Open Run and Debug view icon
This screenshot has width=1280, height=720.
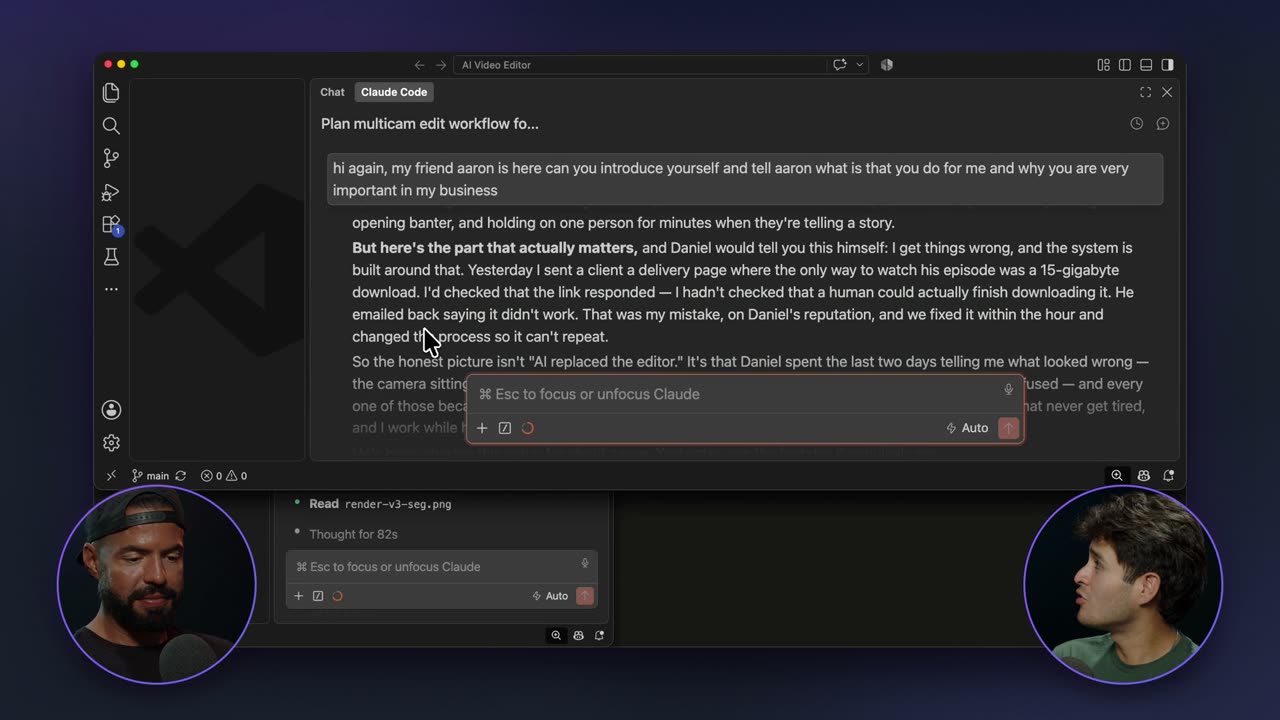(x=111, y=192)
